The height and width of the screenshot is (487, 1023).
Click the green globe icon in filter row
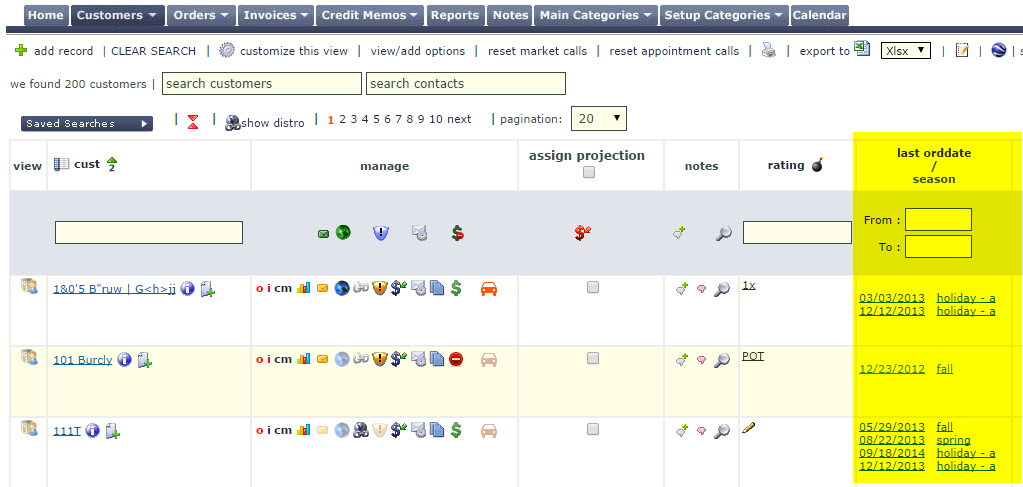coord(343,232)
